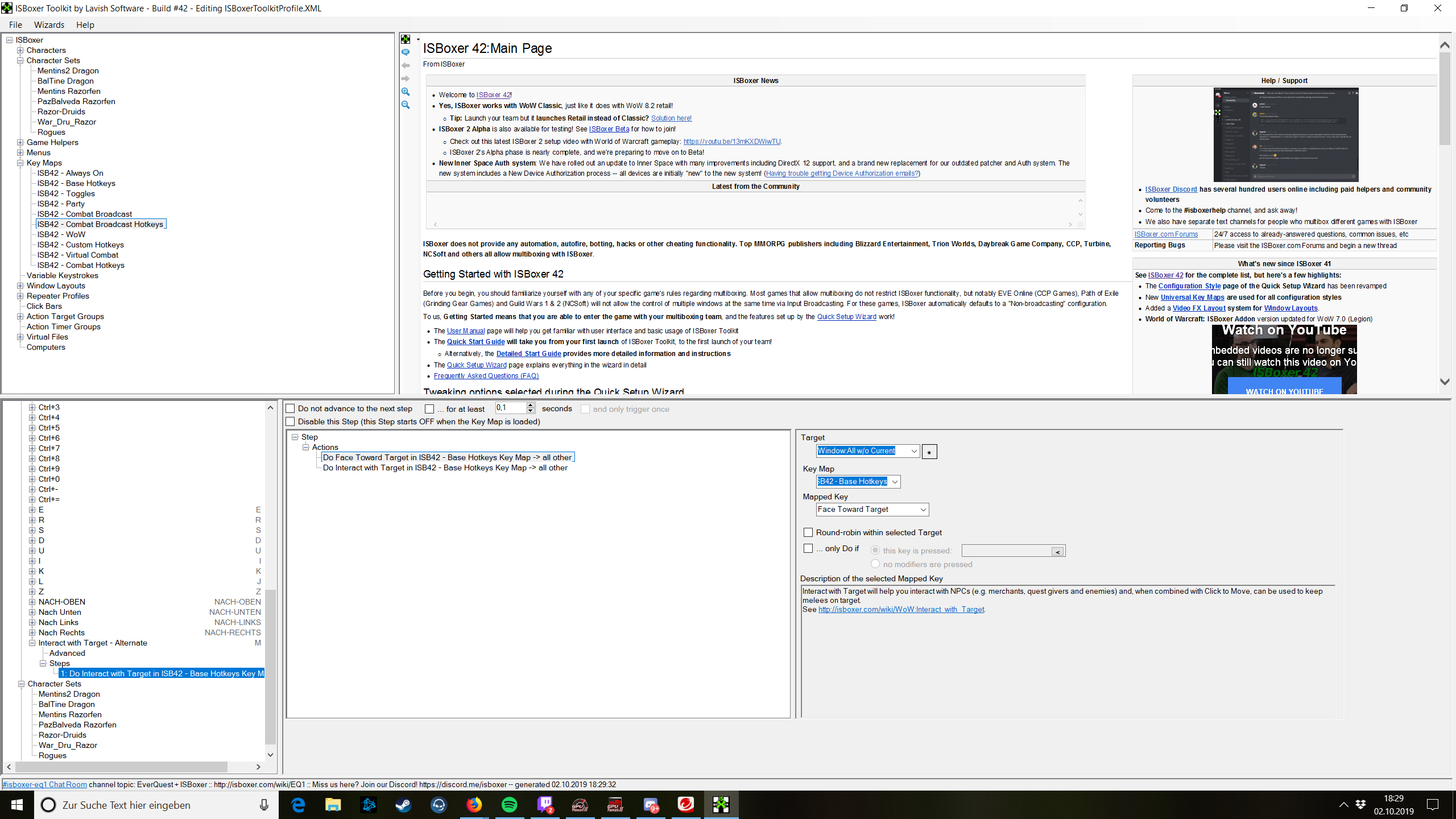
Task: Expand the Game Helpers node
Action: coord(20,142)
